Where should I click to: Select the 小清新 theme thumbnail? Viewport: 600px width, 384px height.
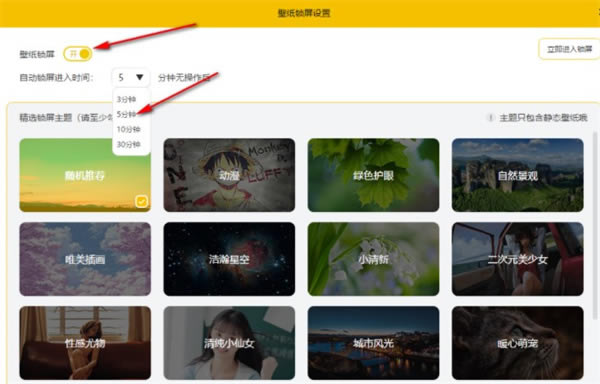[373, 259]
